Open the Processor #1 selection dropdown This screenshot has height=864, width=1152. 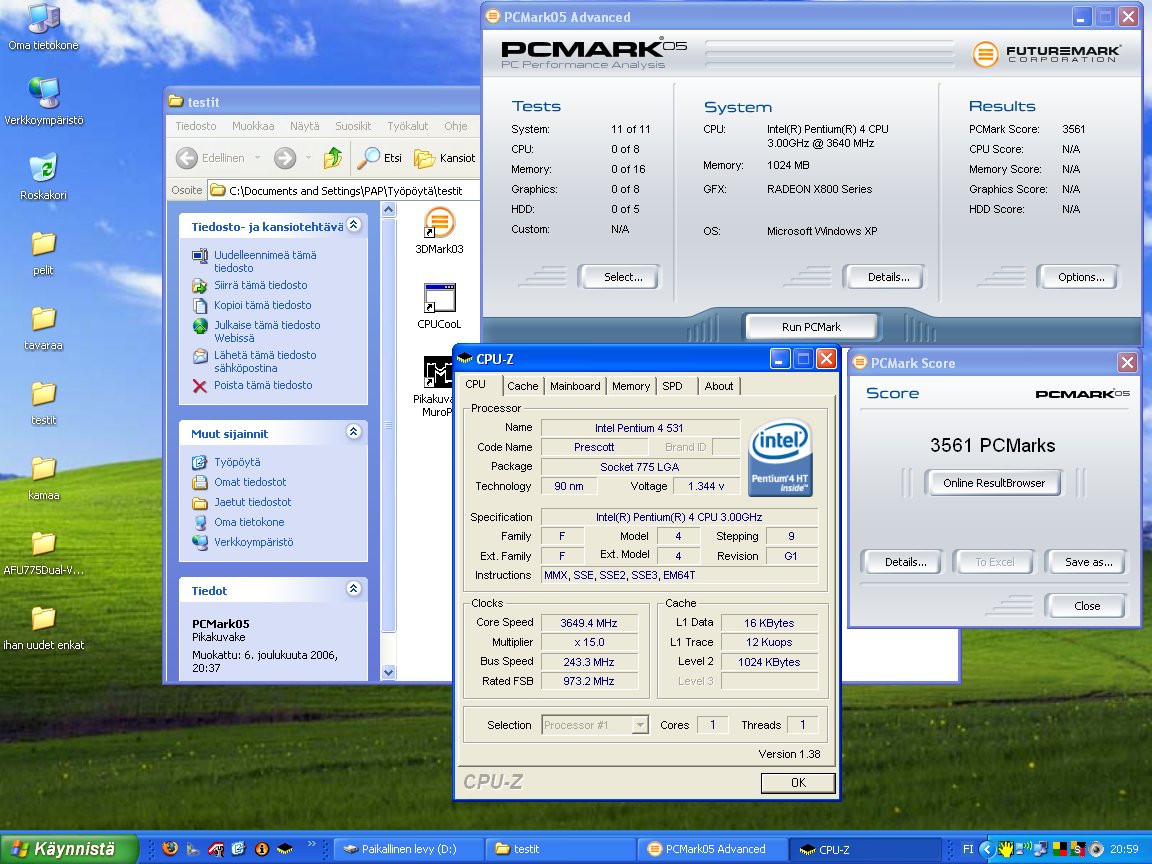640,725
